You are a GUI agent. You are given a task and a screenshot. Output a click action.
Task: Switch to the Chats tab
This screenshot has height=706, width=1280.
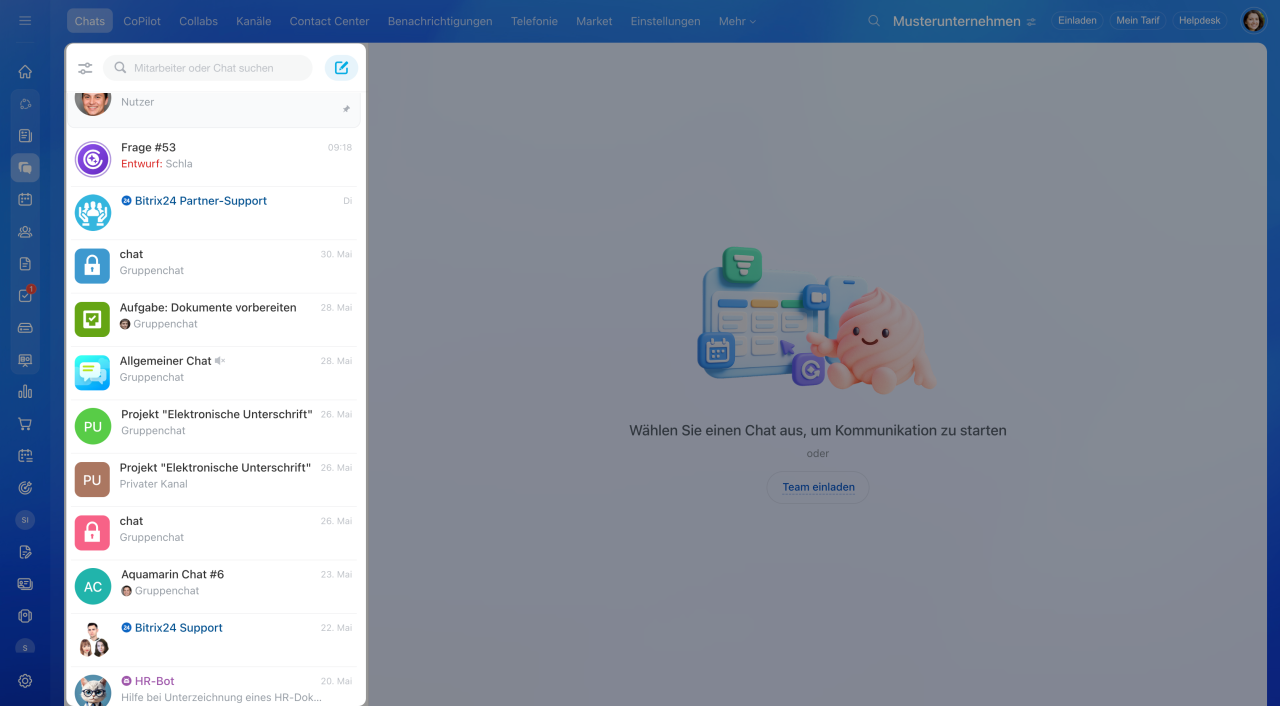(x=90, y=21)
